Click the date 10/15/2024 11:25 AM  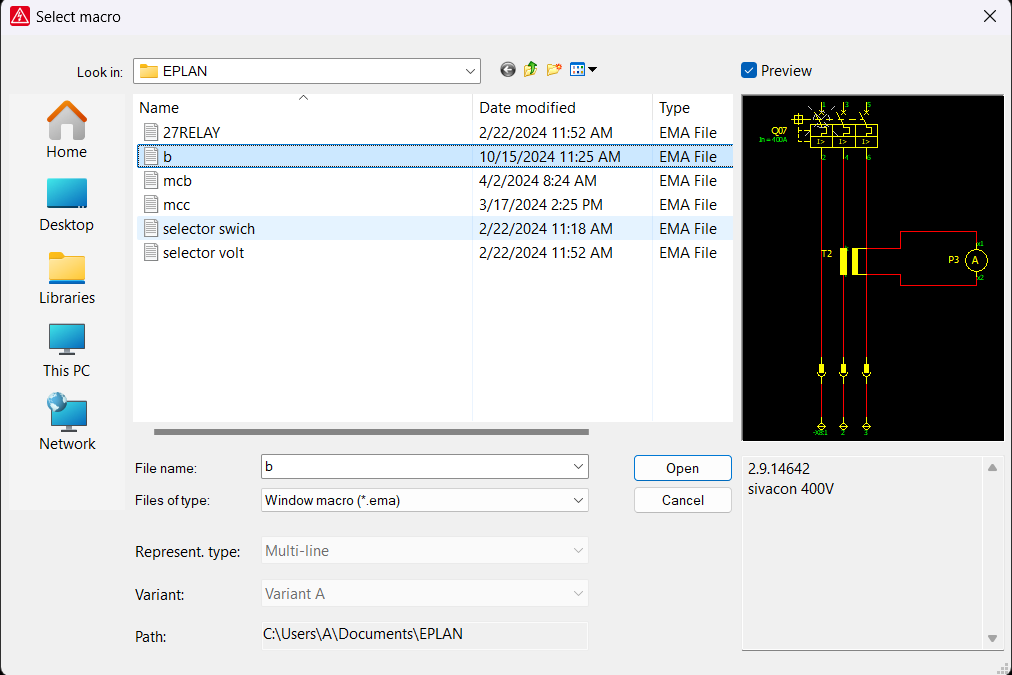click(x=549, y=157)
